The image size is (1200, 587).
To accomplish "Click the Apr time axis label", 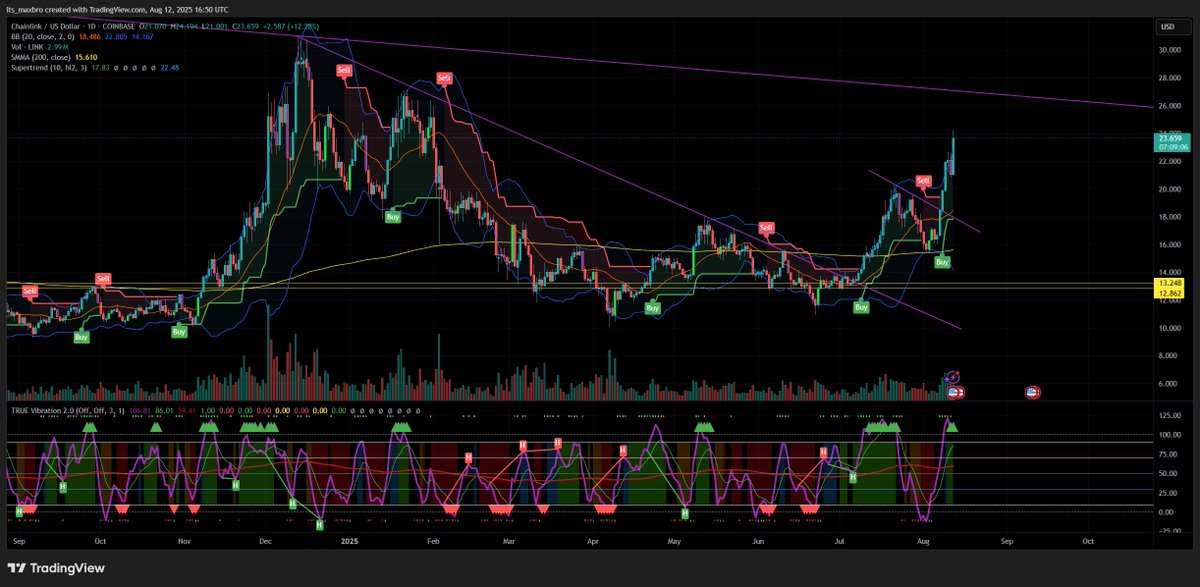I will 593,541.
